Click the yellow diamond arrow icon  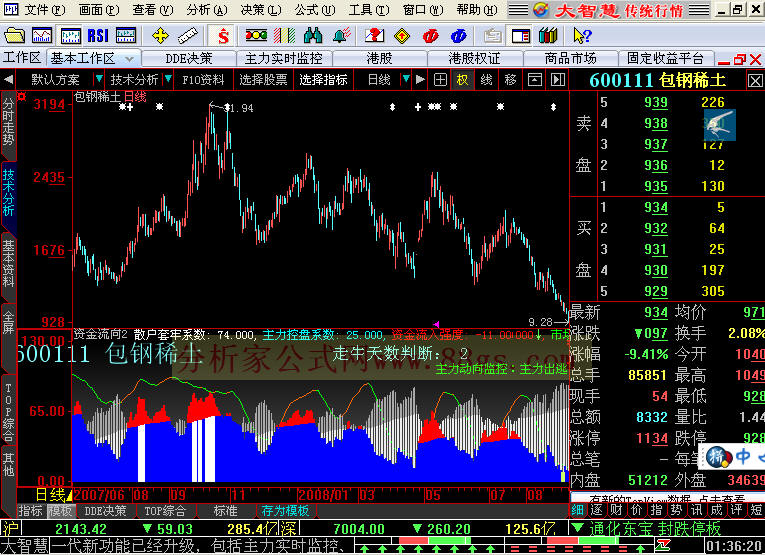click(x=402, y=36)
